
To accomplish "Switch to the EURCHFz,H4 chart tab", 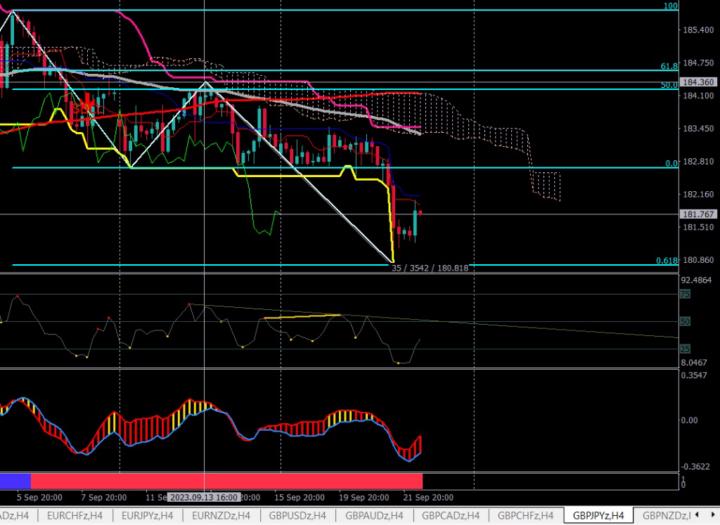I will click(74, 516).
